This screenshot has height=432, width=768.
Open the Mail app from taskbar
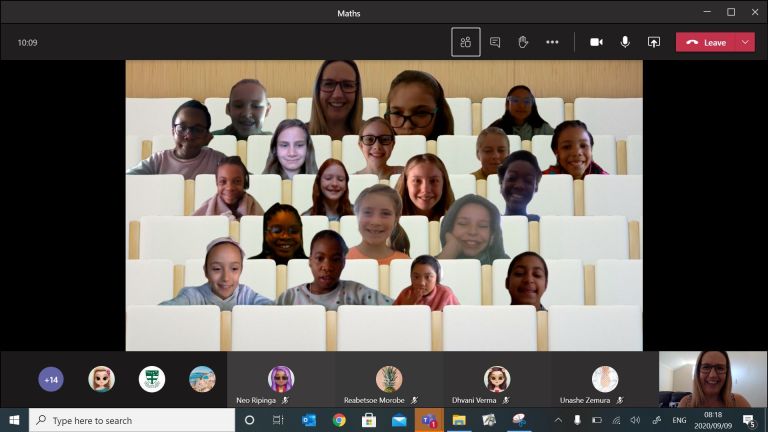pyautogui.click(x=399, y=420)
